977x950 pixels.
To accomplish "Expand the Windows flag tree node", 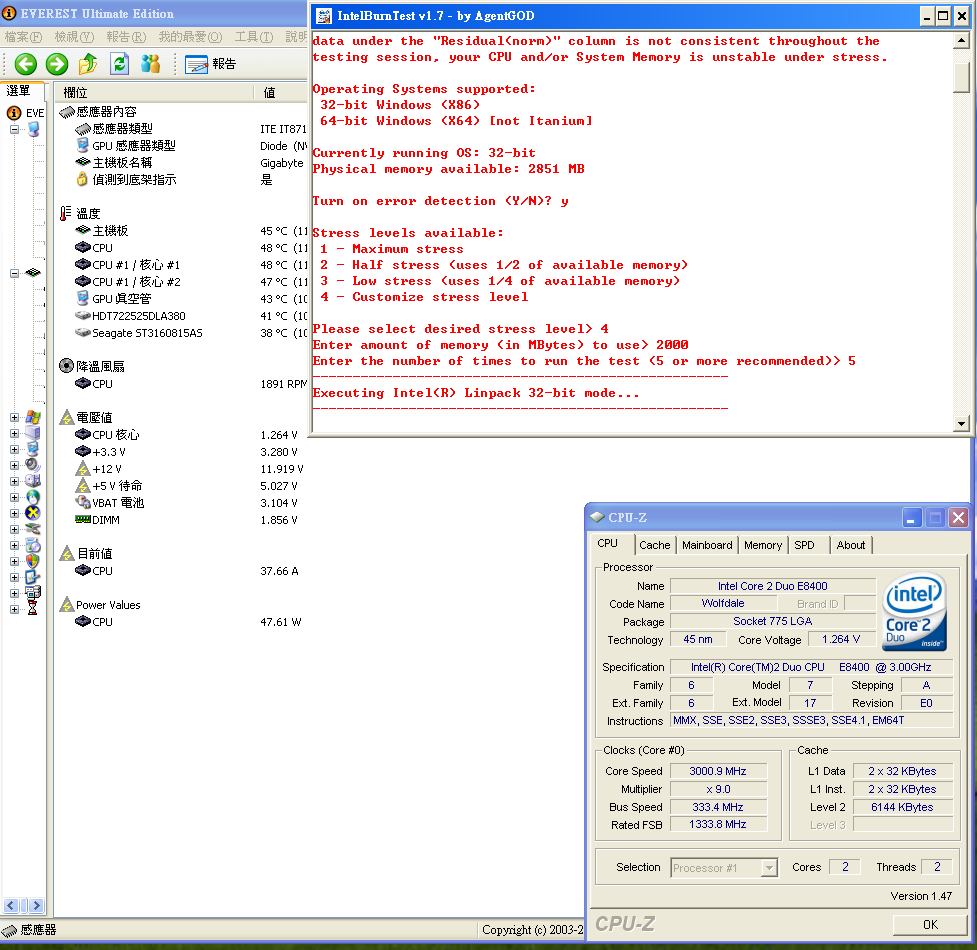I will [x=14, y=417].
